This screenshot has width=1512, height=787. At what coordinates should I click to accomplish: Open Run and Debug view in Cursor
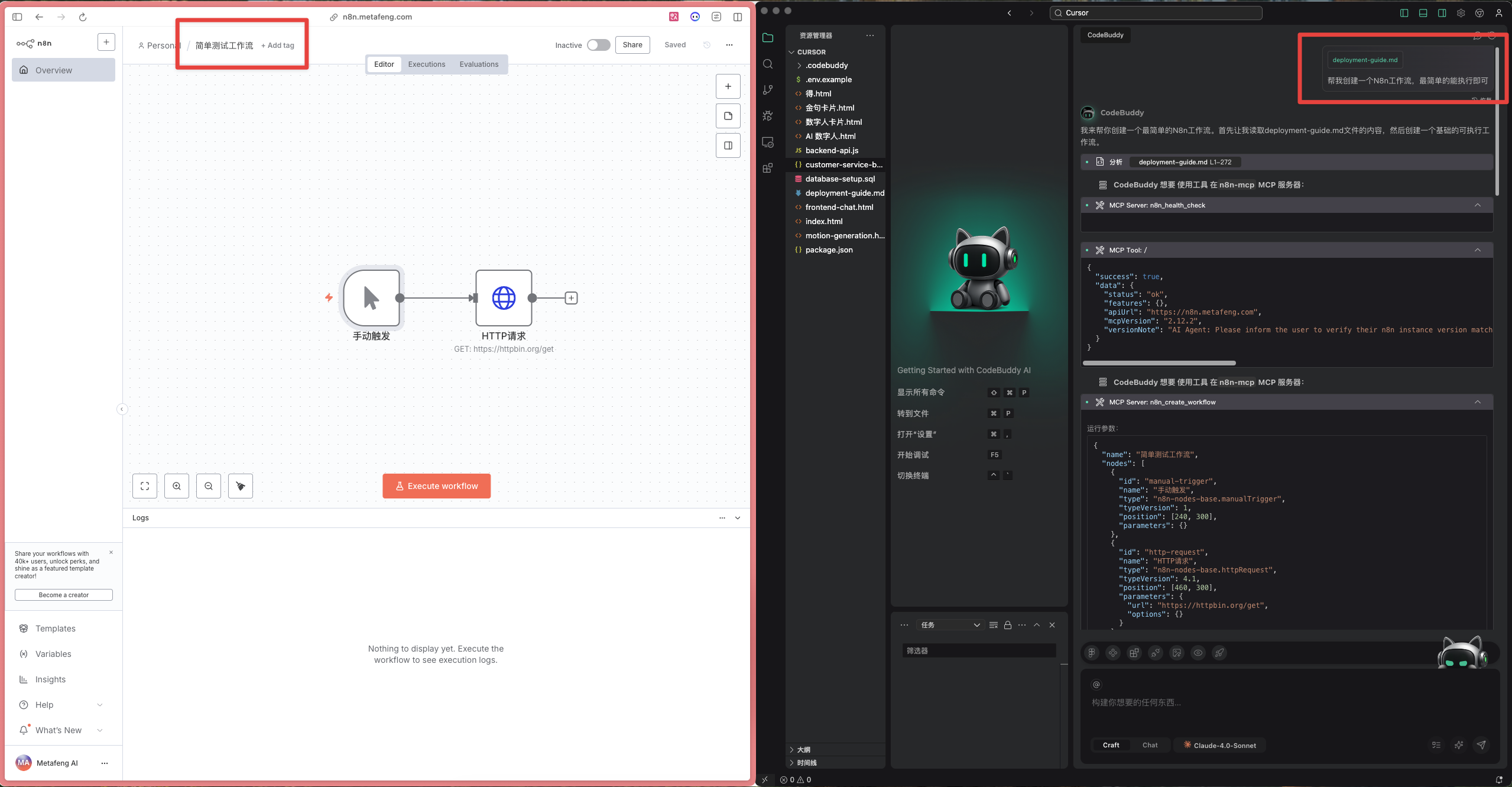coord(768,116)
